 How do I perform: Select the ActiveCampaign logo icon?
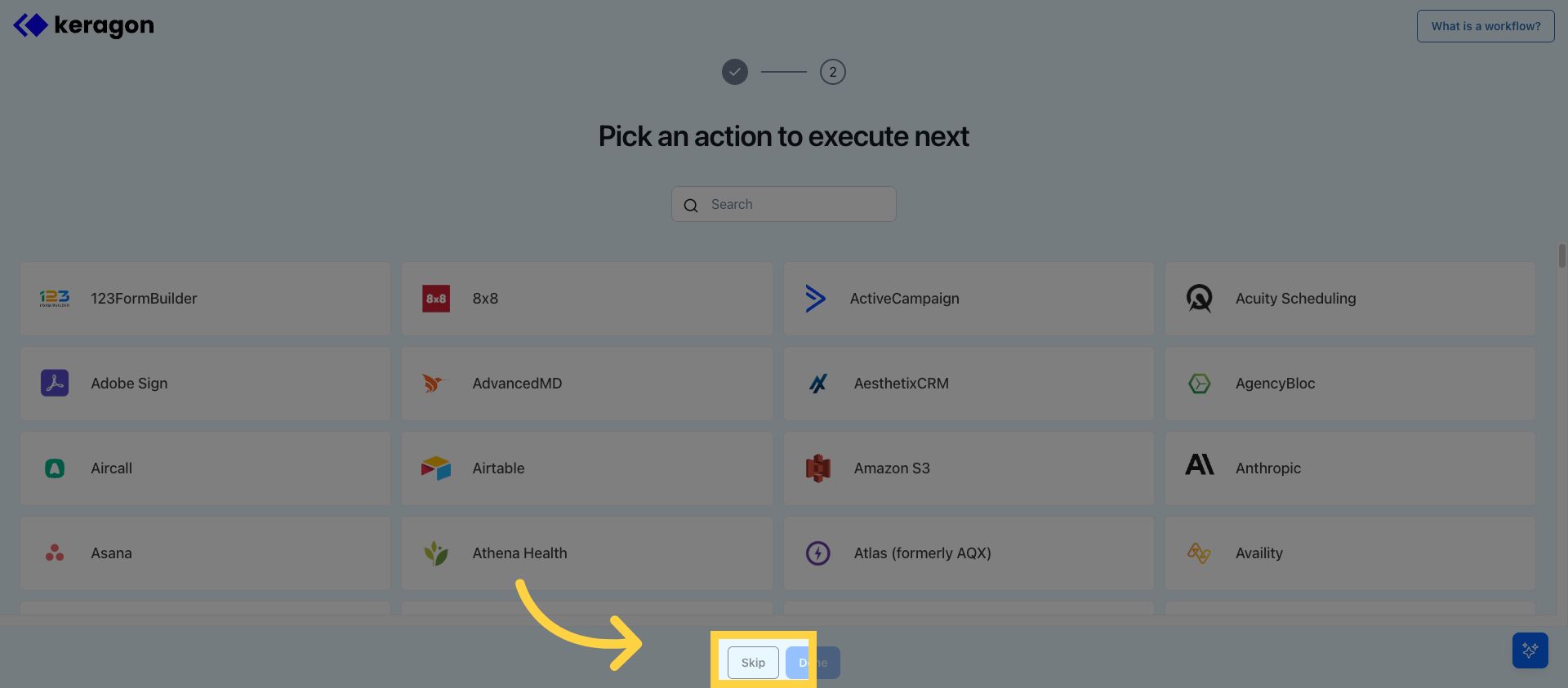pyautogui.click(x=817, y=299)
